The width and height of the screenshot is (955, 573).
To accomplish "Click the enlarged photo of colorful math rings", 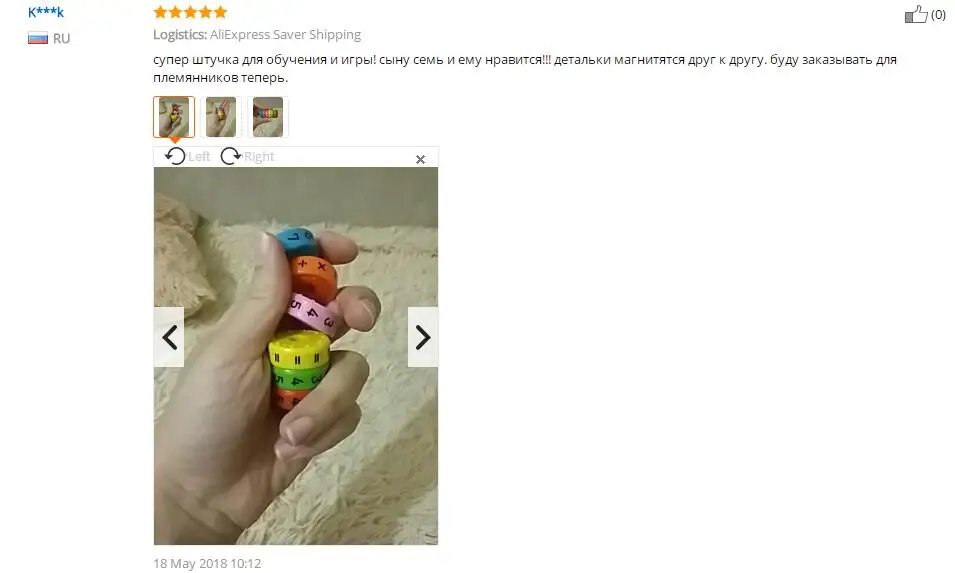I will (x=296, y=356).
